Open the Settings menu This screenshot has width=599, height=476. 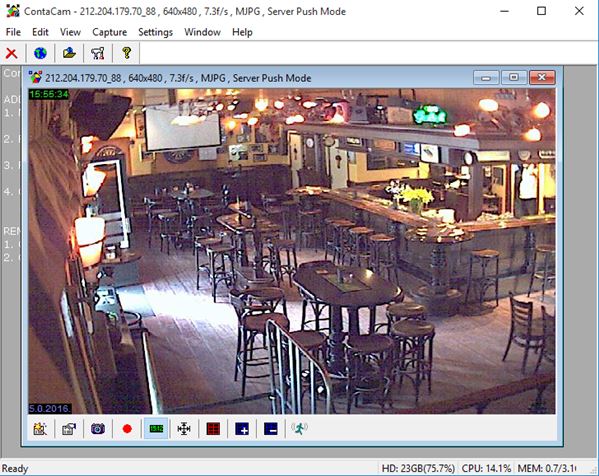click(x=155, y=32)
